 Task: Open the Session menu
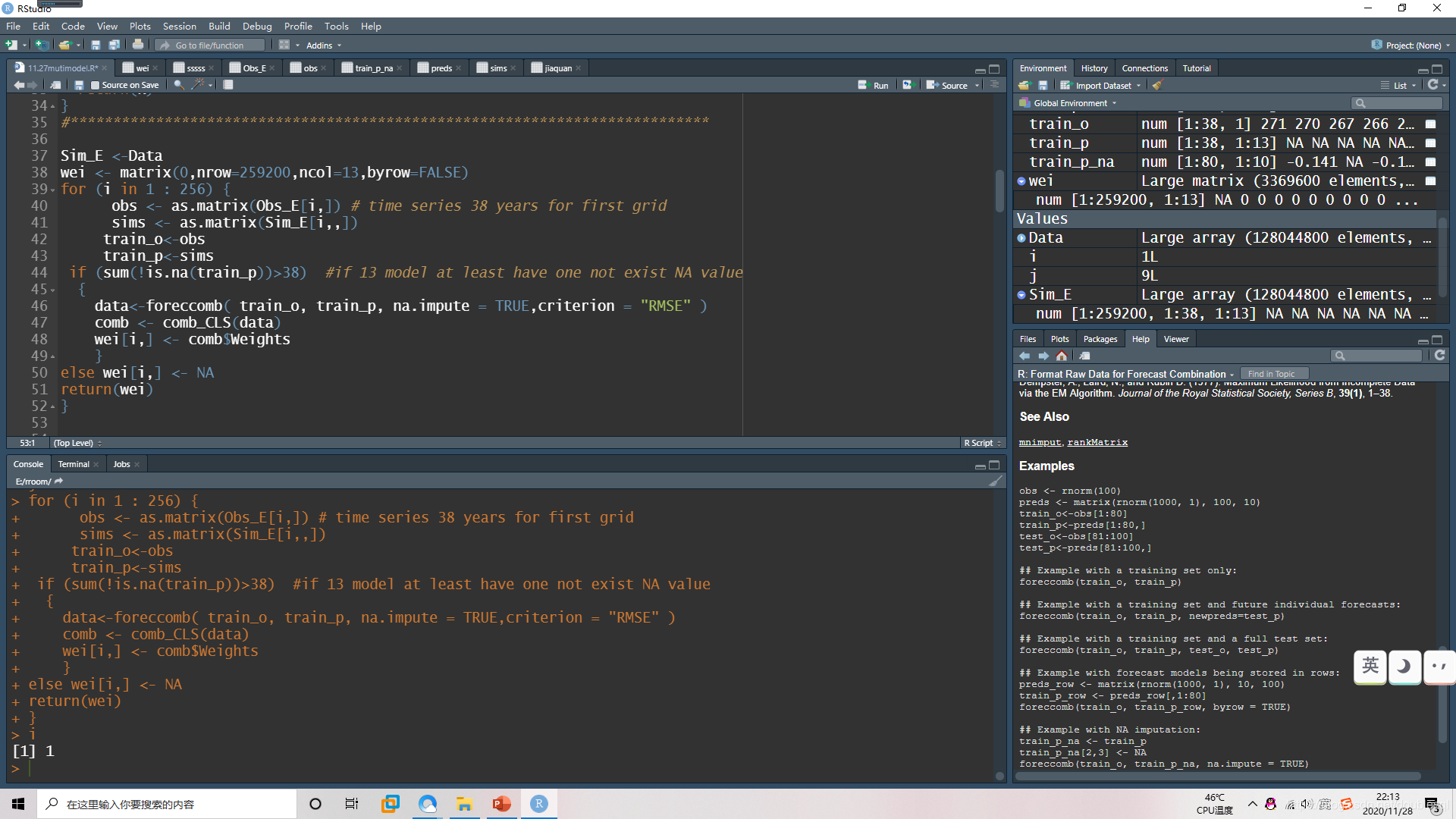(179, 26)
